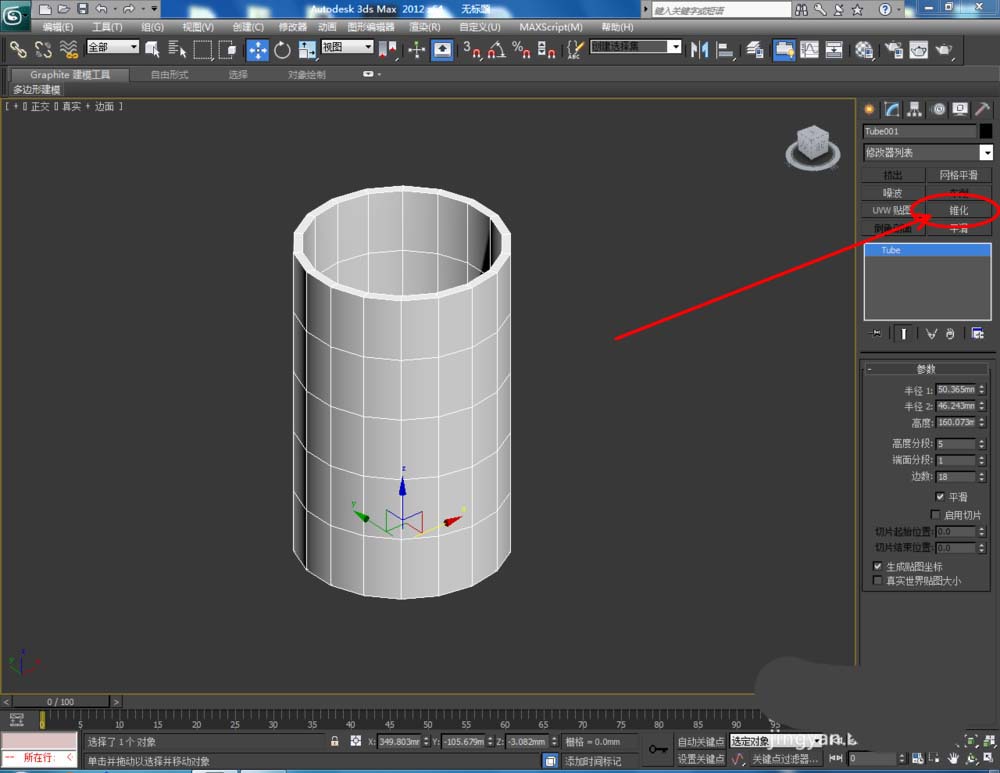Click the 网格平滑 modifier button
Viewport: 1000px width, 773px height.
958,175
